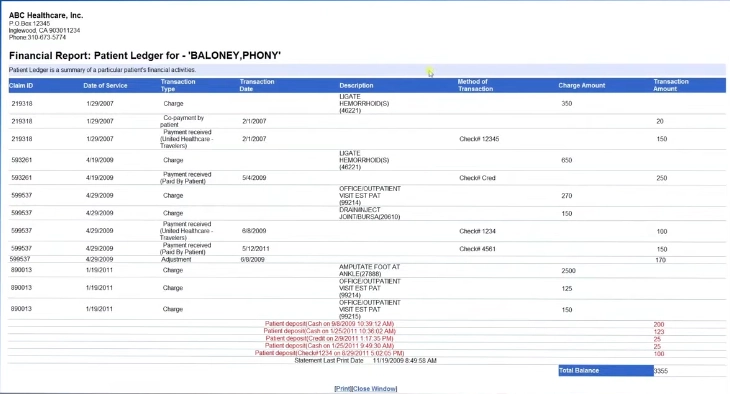This screenshot has height=394, width=730.
Task: Select the ABC Healthcare, Inc. heading
Action: pyautogui.click(x=46, y=15)
